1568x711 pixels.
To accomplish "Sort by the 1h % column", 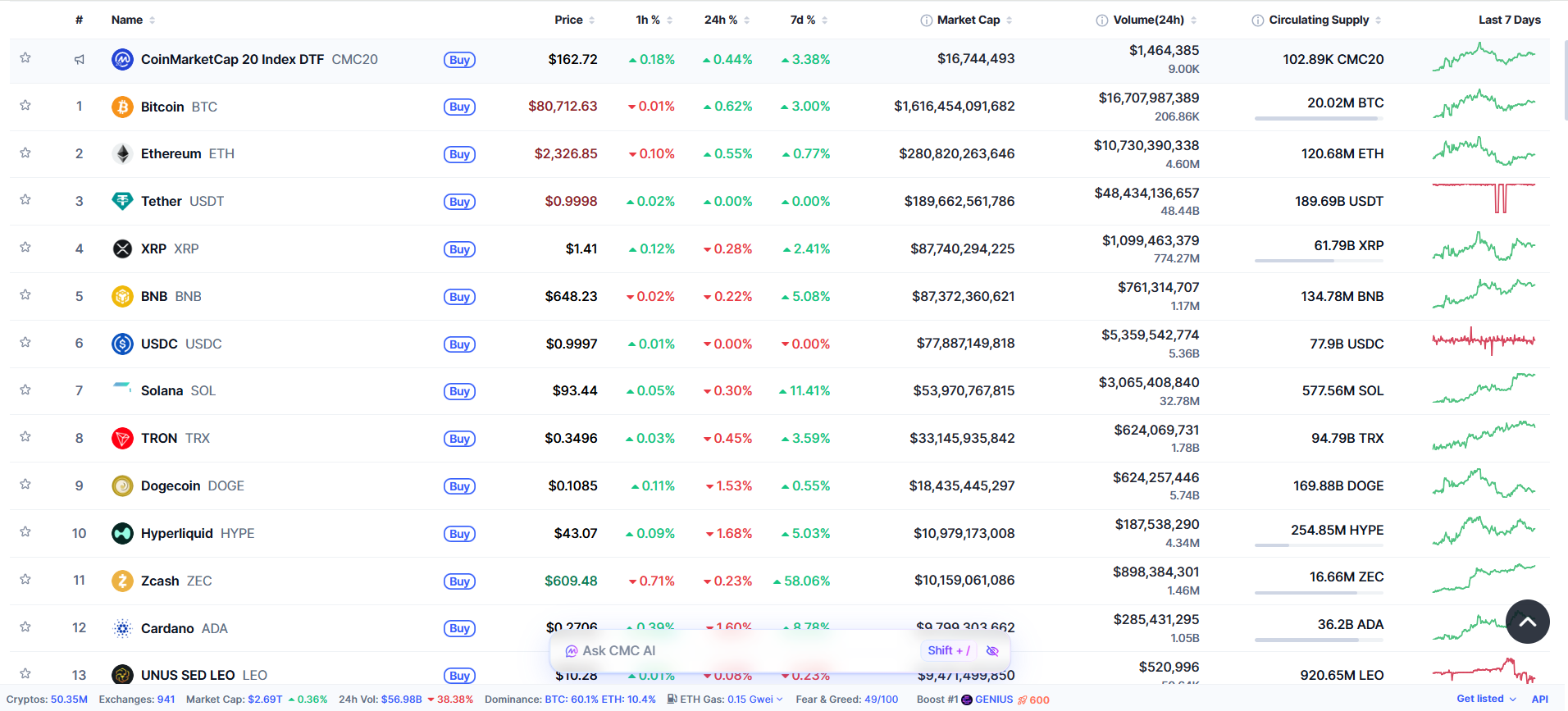I will pos(654,20).
